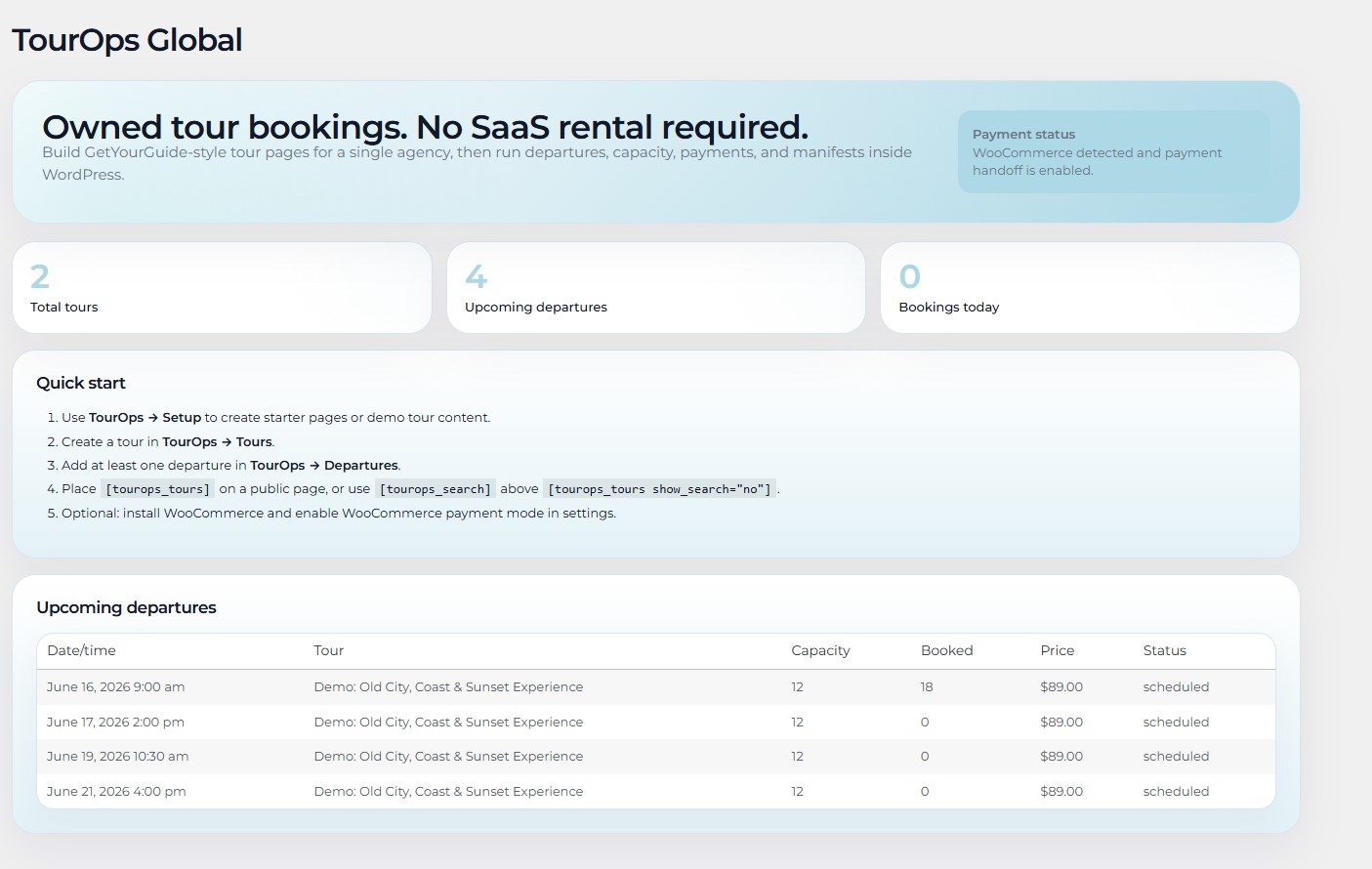
Task: Click the scheduled status in the June 19 row
Action: [1176, 757]
